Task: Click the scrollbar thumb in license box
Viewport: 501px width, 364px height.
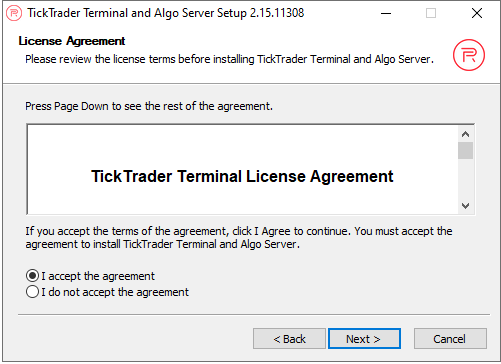Action: point(465,151)
